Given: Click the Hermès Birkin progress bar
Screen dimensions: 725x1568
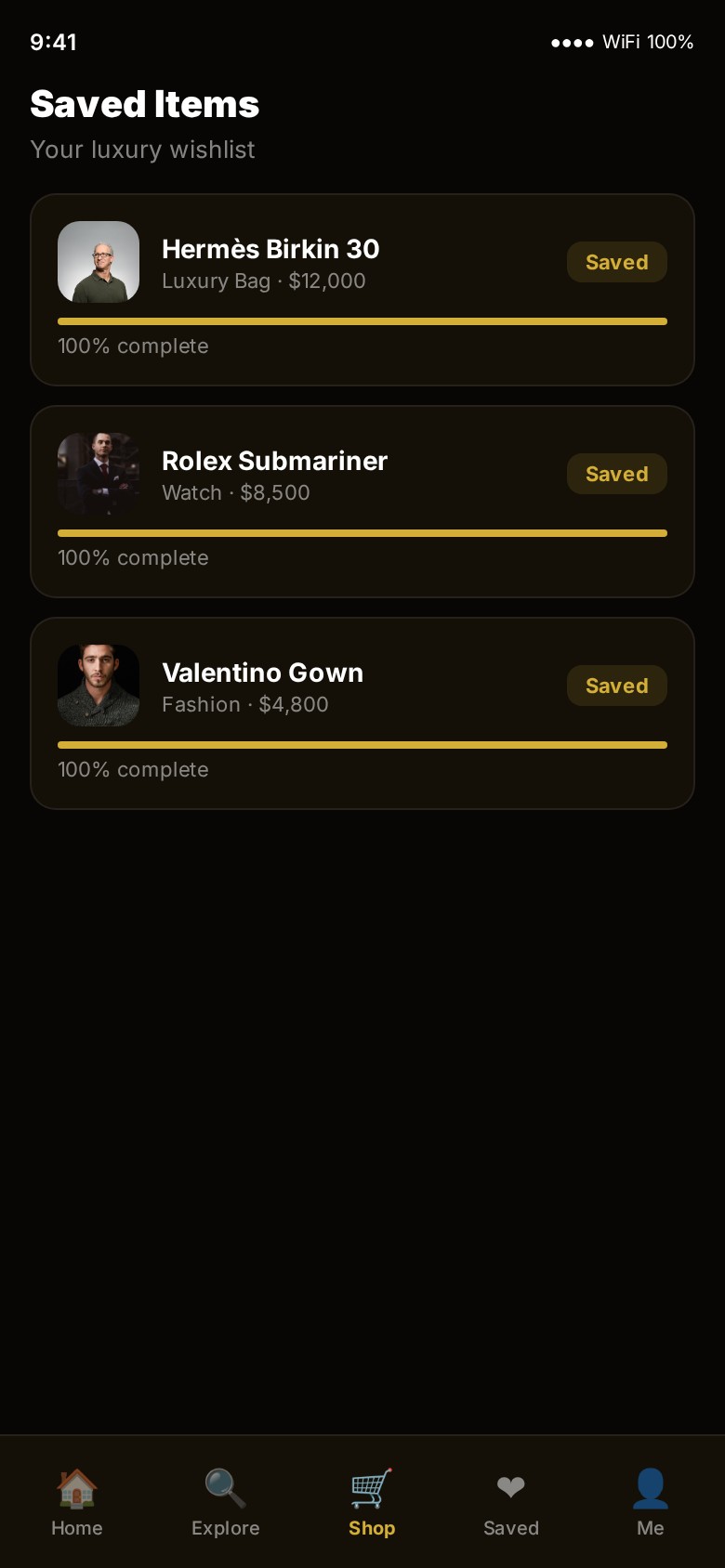Looking at the screenshot, I should 362,321.
